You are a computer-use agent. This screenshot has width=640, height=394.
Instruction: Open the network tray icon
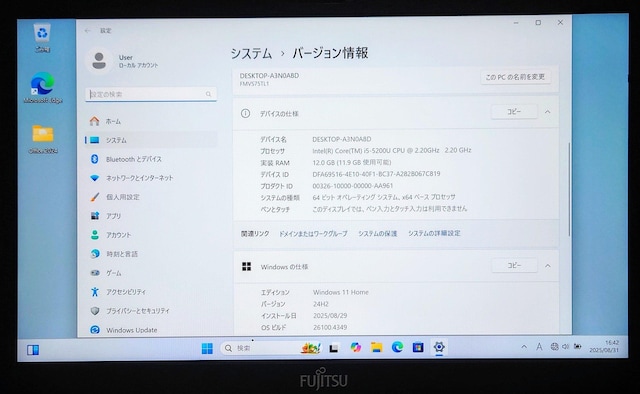(x=554, y=346)
